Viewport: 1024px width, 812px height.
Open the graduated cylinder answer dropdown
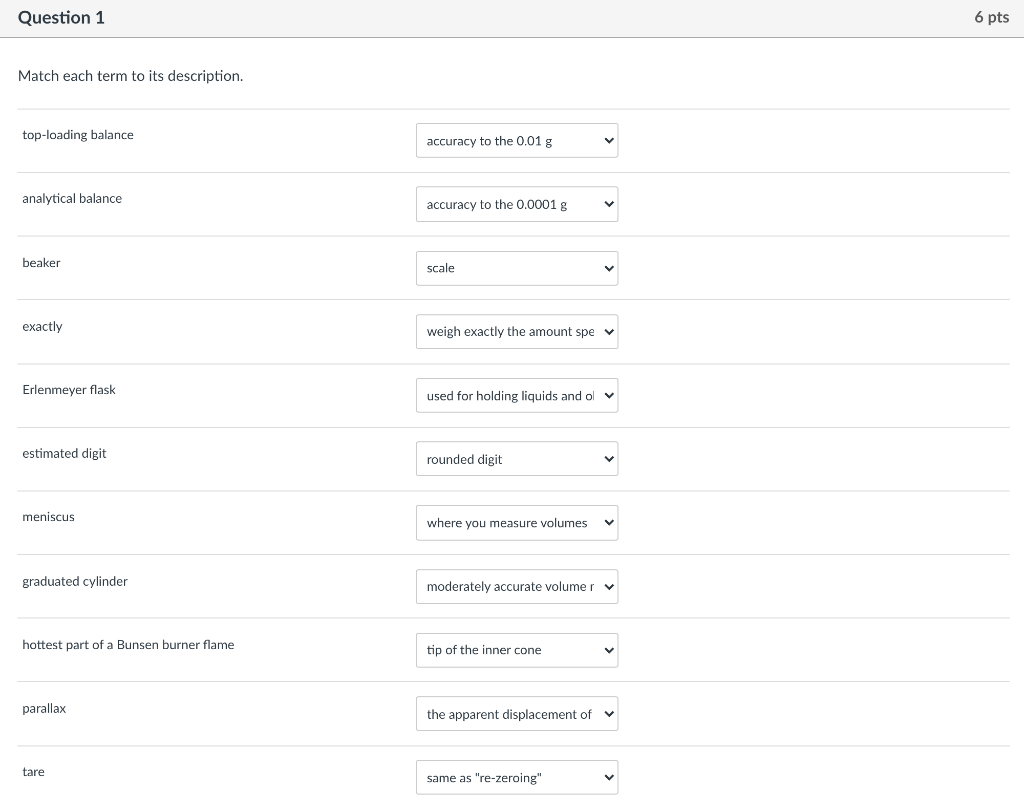tap(517, 587)
